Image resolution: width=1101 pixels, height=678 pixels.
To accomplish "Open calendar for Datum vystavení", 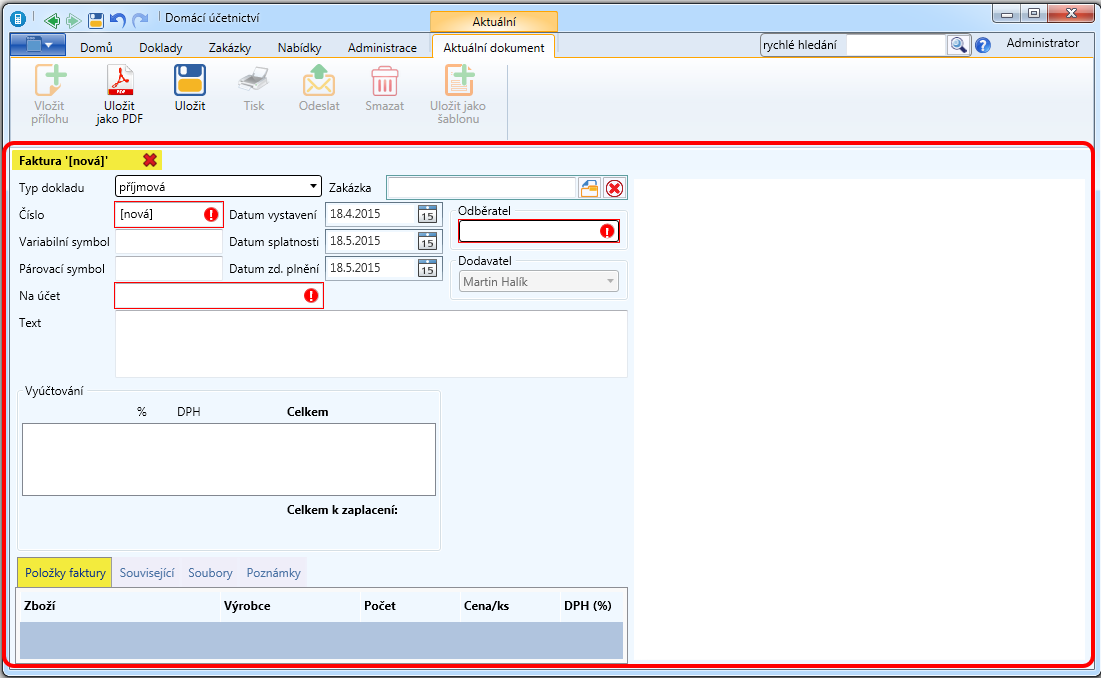I will pos(427,214).
